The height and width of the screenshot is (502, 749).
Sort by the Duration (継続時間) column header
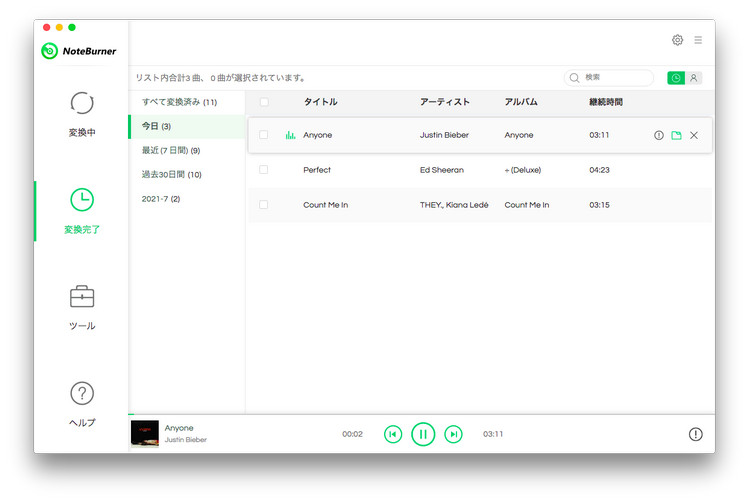click(606, 102)
